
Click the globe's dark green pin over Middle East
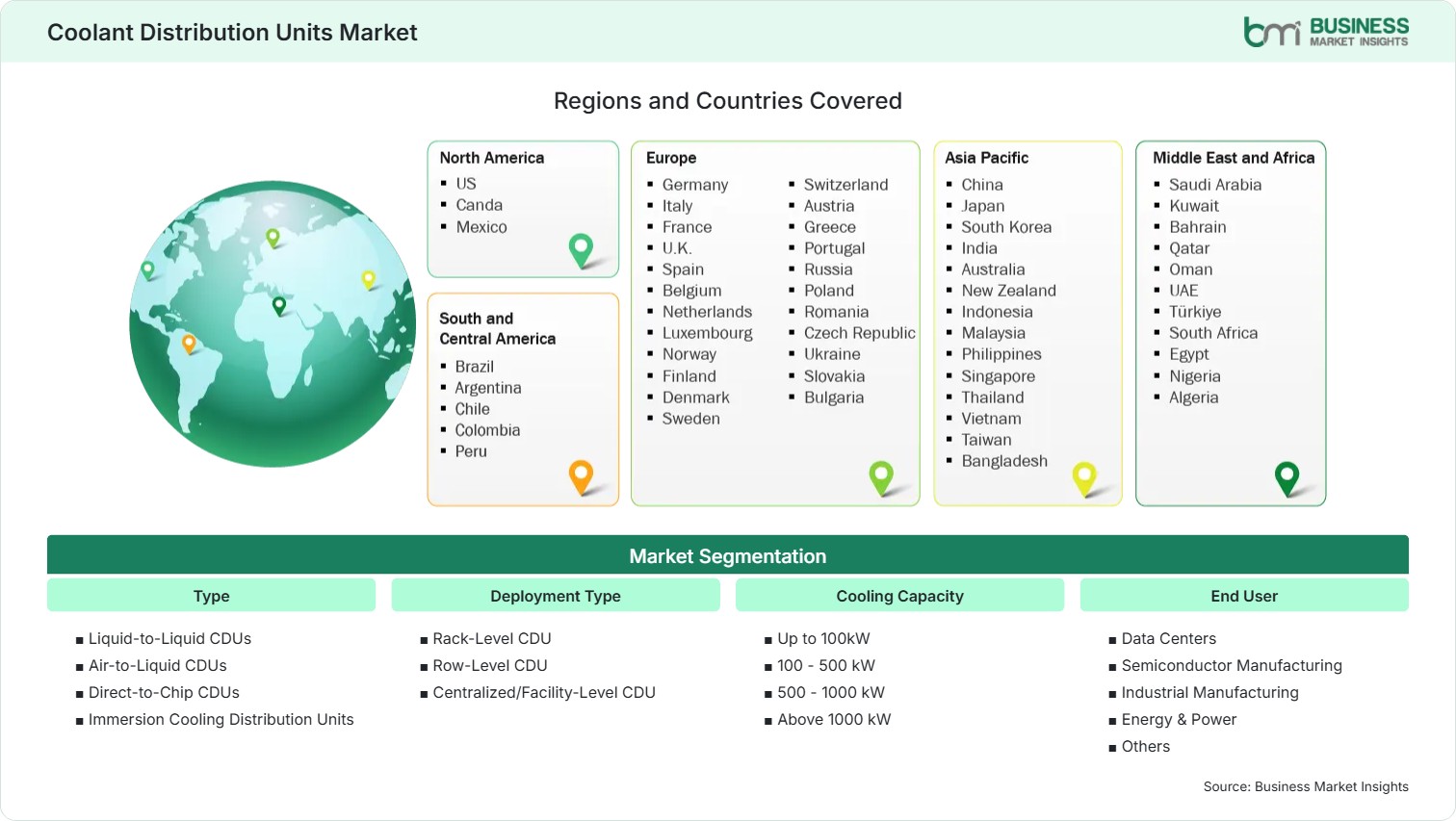[x=279, y=306]
